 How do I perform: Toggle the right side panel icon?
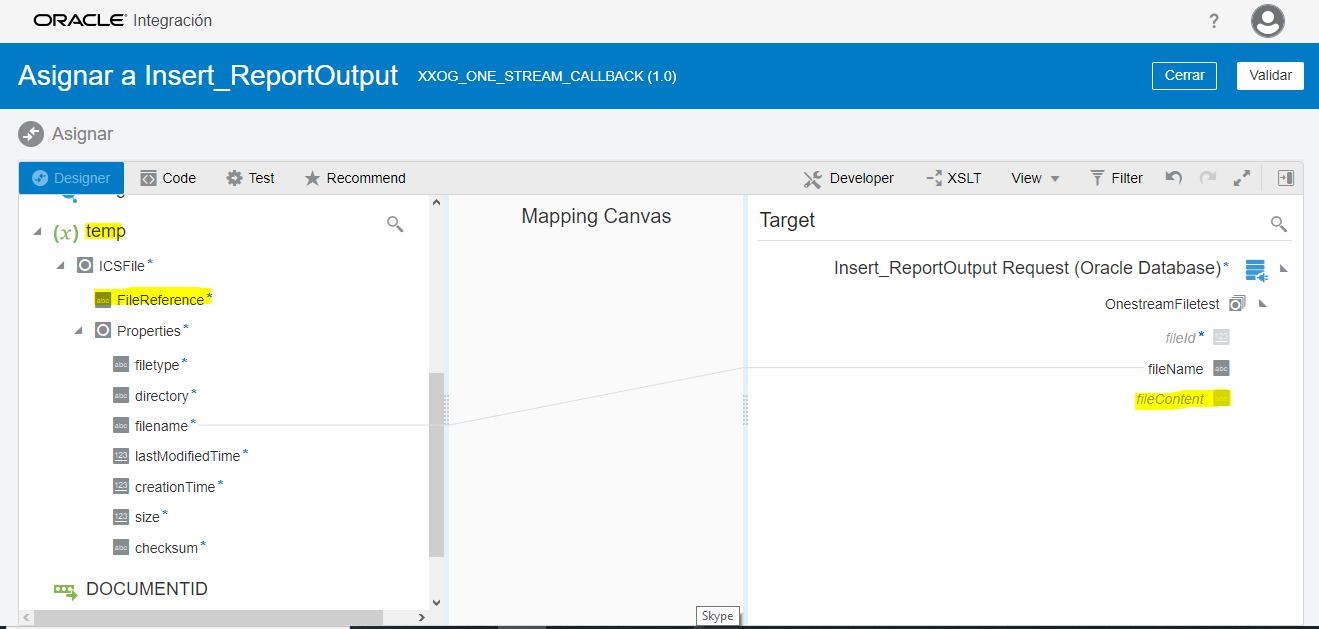point(1285,177)
